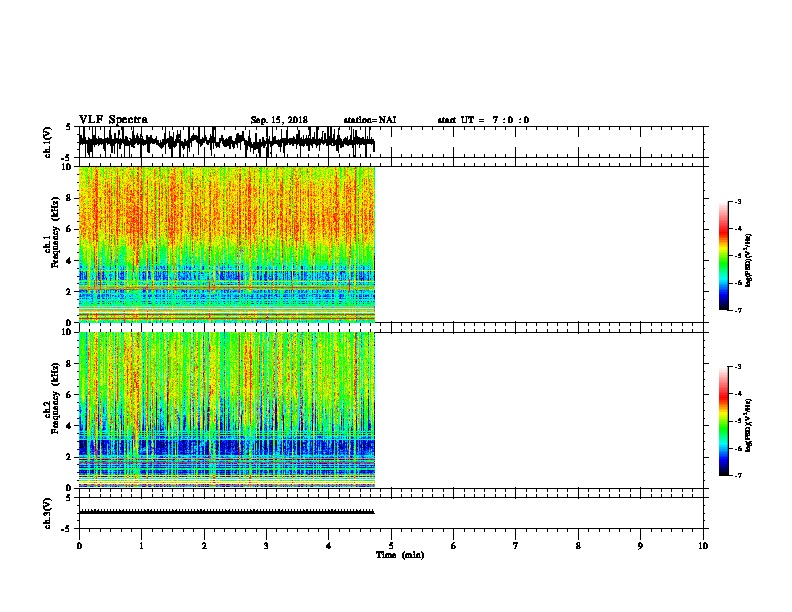Click the "5" tick on ch.1(V) axis
The width and height of the screenshot is (792, 612).
tap(69, 127)
